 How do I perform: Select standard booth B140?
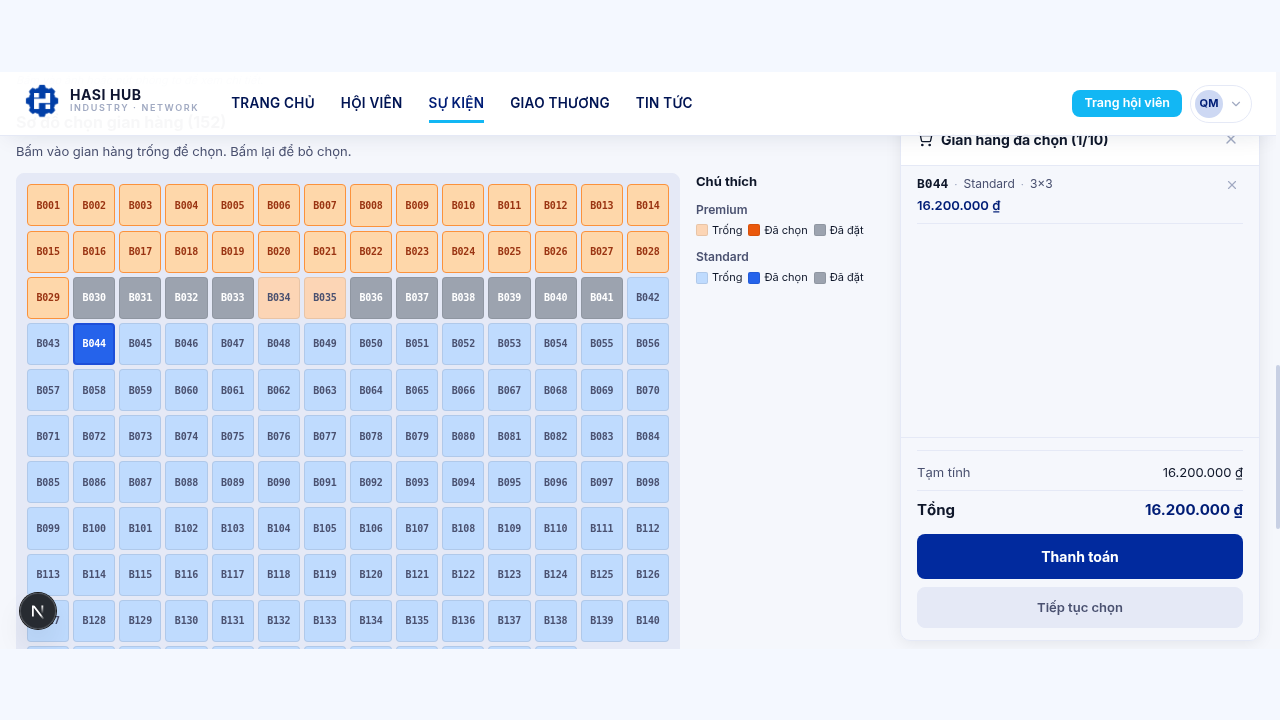coord(648,621)
